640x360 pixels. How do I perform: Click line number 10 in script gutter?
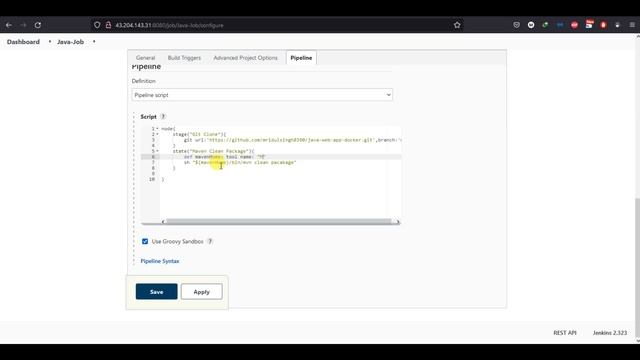click(x=152, y=179)
